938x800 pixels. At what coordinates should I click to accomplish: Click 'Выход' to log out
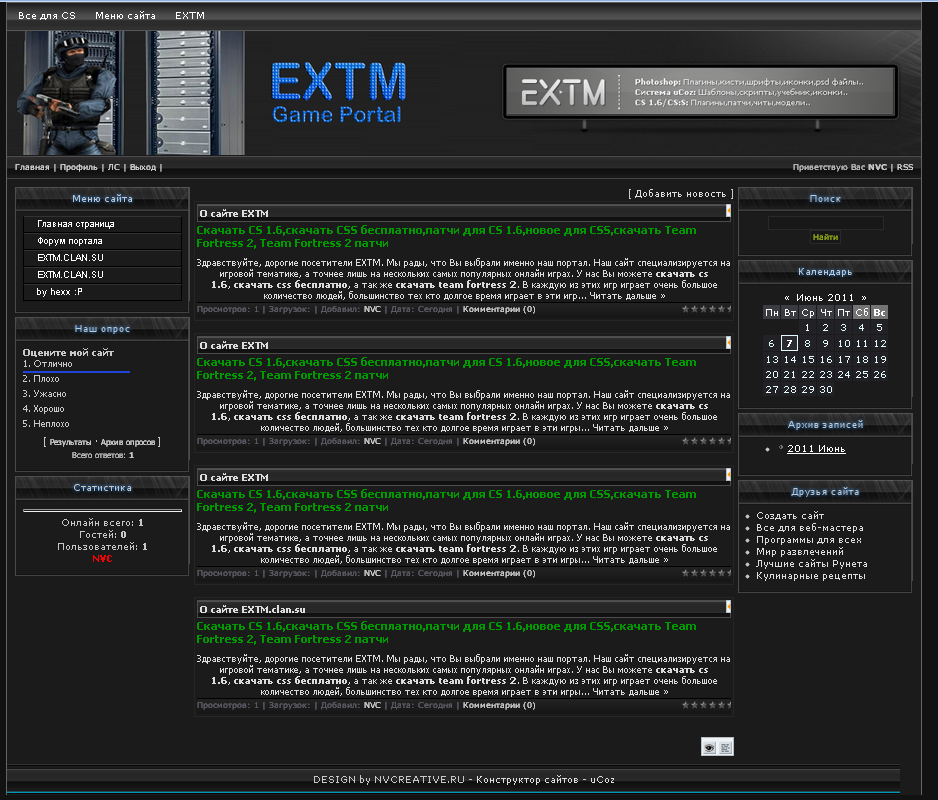143,167
